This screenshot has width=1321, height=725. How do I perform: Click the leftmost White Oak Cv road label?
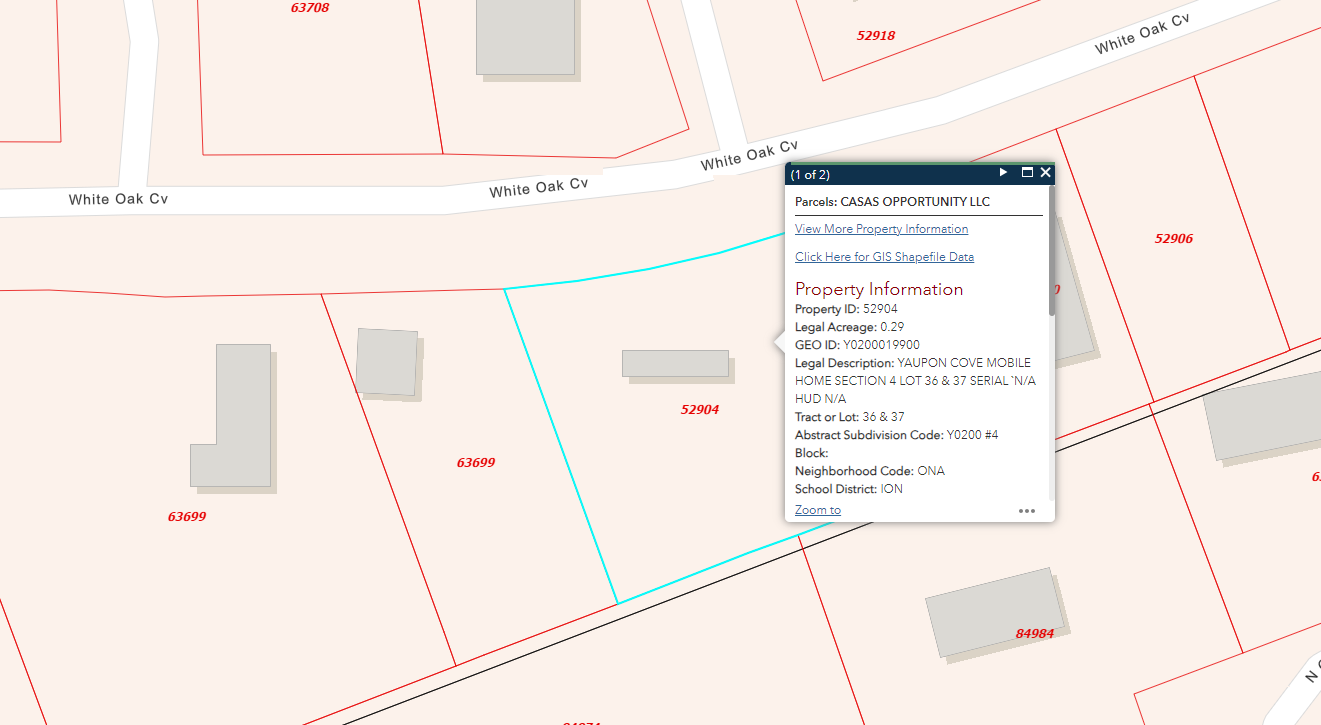coord(118,200)
